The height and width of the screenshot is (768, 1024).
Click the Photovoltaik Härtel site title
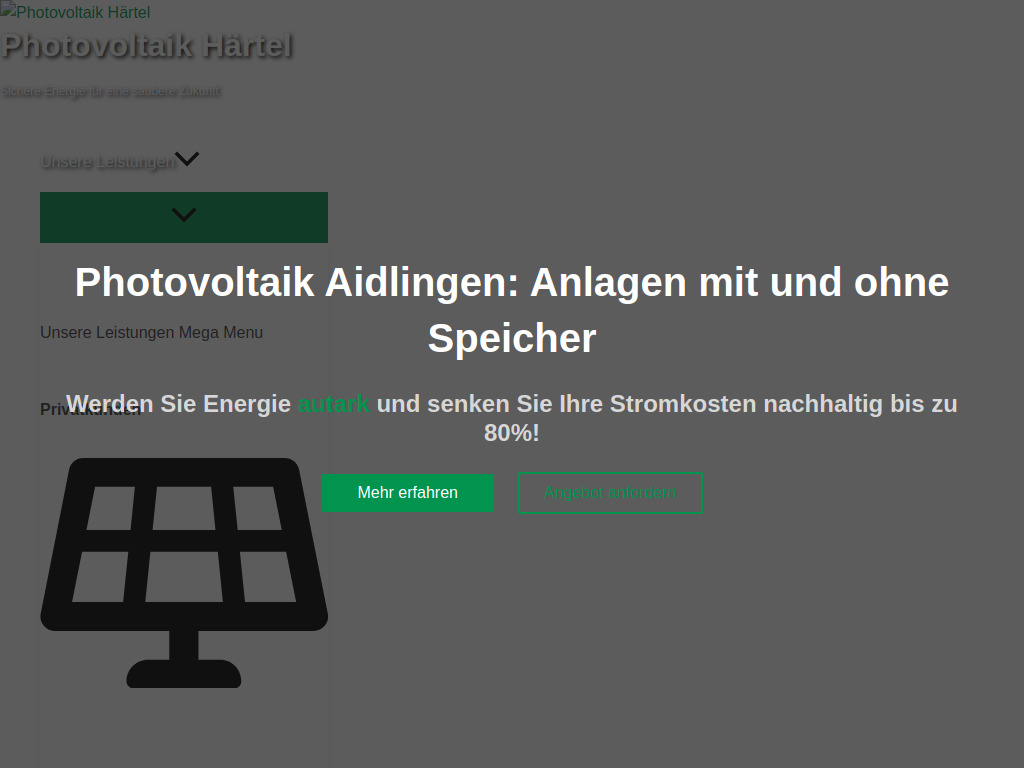pos(148,46)
